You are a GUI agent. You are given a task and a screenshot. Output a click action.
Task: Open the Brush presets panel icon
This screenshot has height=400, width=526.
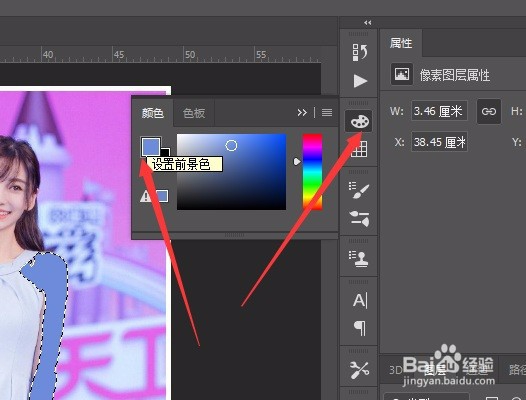point(359,218)
